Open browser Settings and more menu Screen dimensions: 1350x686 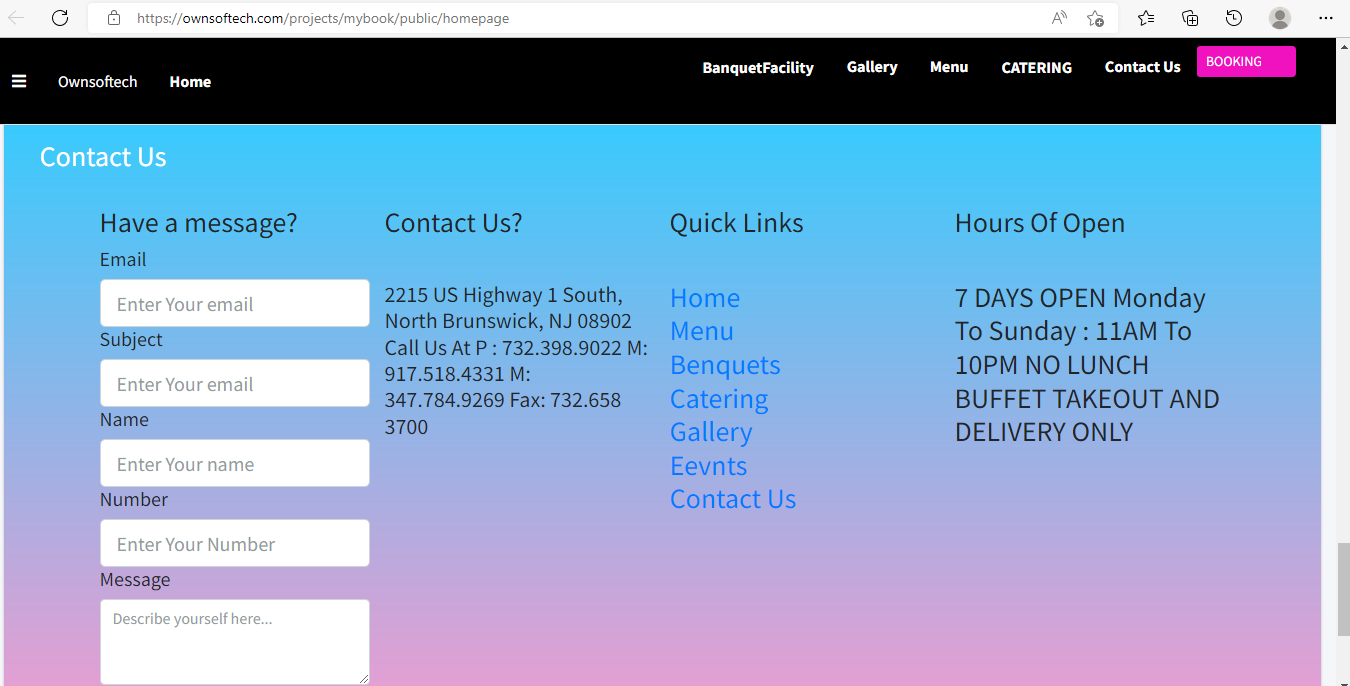point(1325,18)
